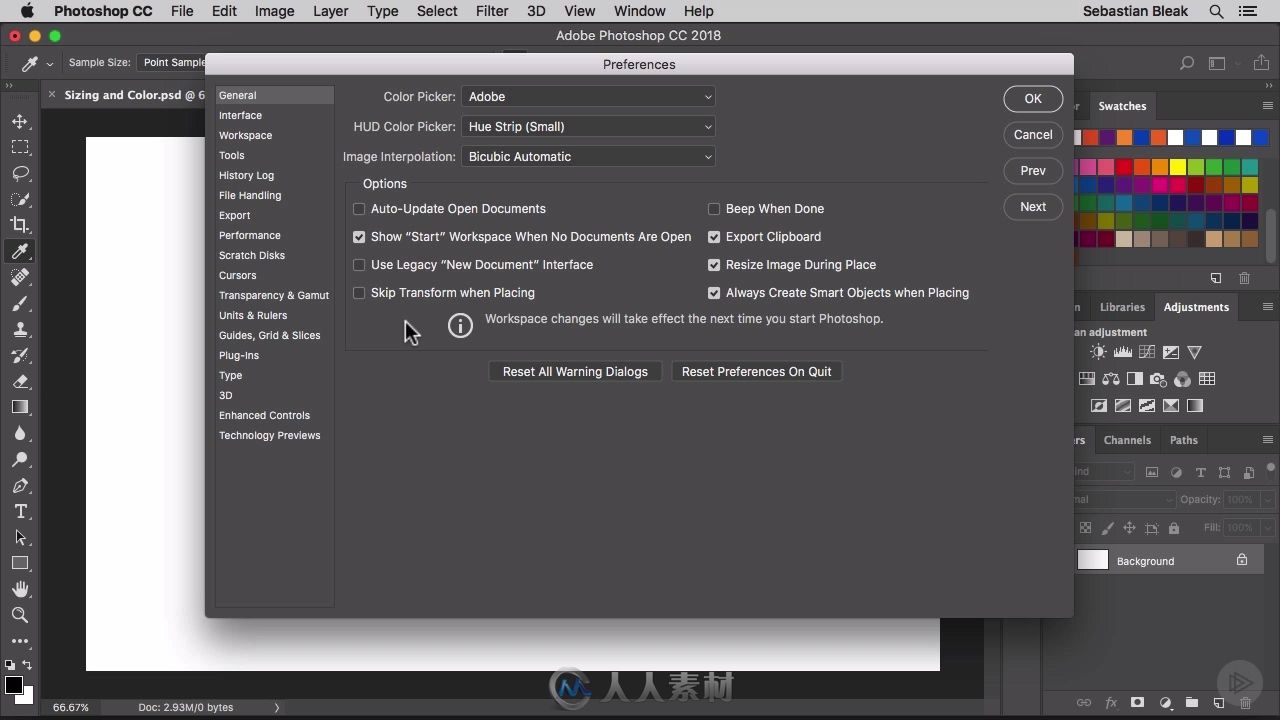Viewport: 1280px width, 720px height.
Task: Select the Zoom tool
Action: [x=20, y=615]
